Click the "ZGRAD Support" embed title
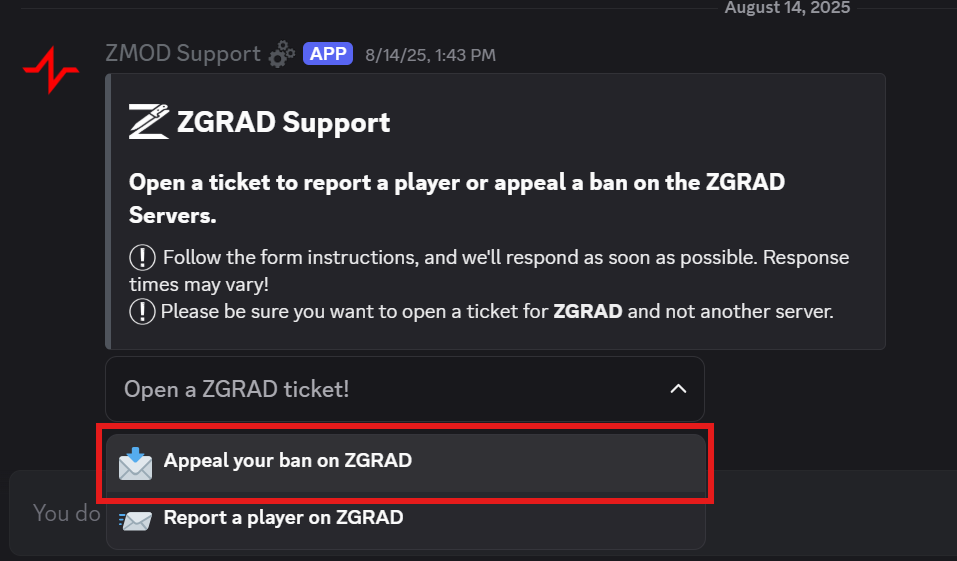This screenshot has height=561, width=957. 283,123
